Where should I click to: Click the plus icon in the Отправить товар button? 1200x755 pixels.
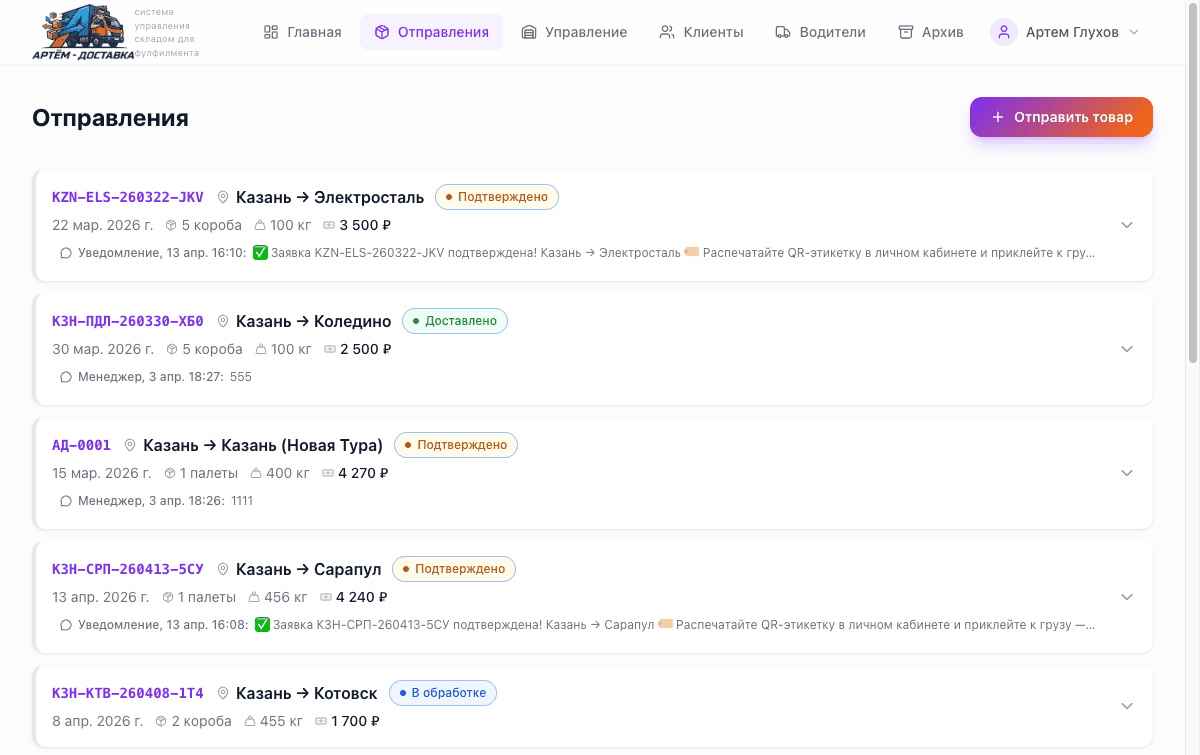[998, 117]
